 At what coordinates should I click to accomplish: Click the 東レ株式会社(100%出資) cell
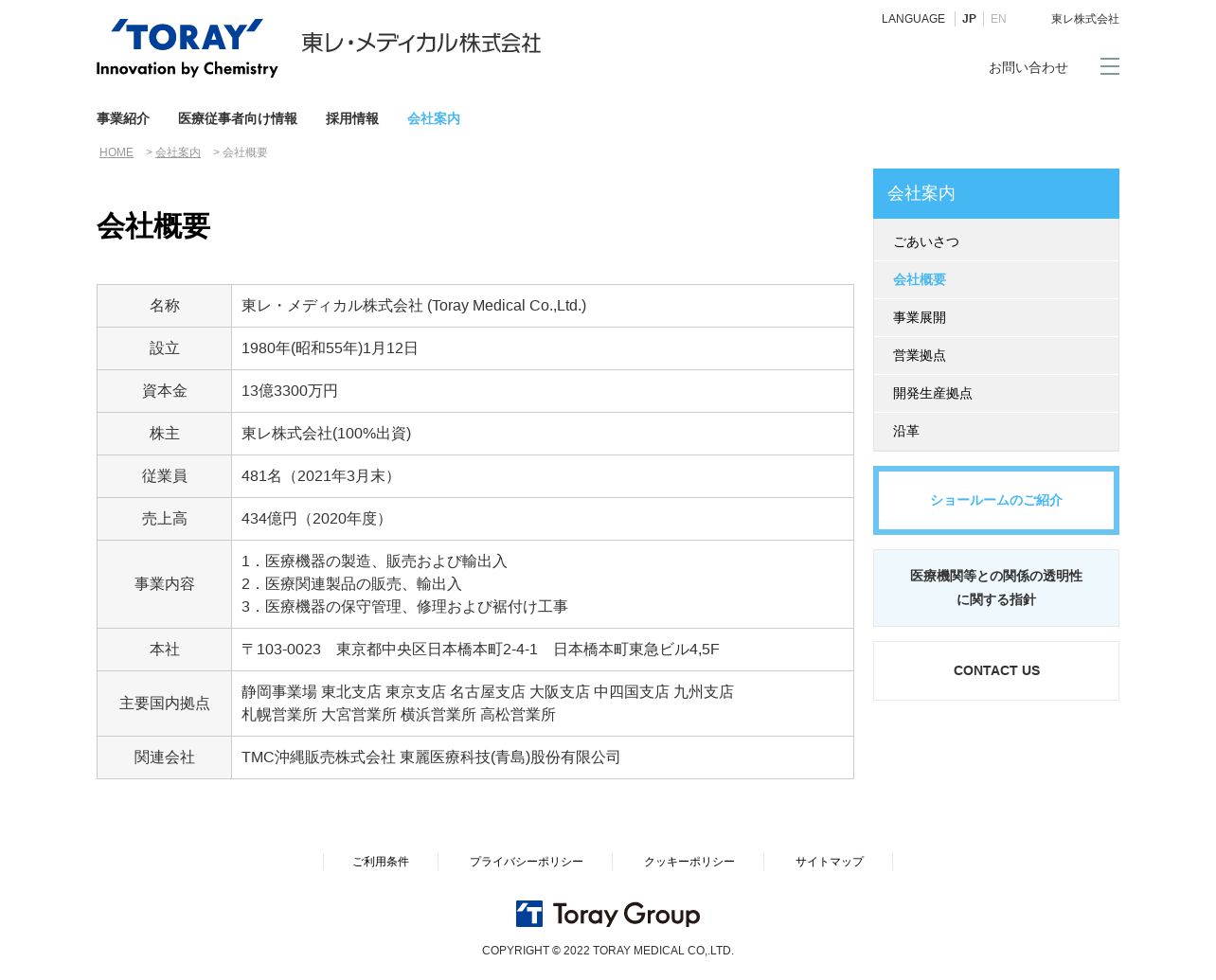click(x=543, y=434)
